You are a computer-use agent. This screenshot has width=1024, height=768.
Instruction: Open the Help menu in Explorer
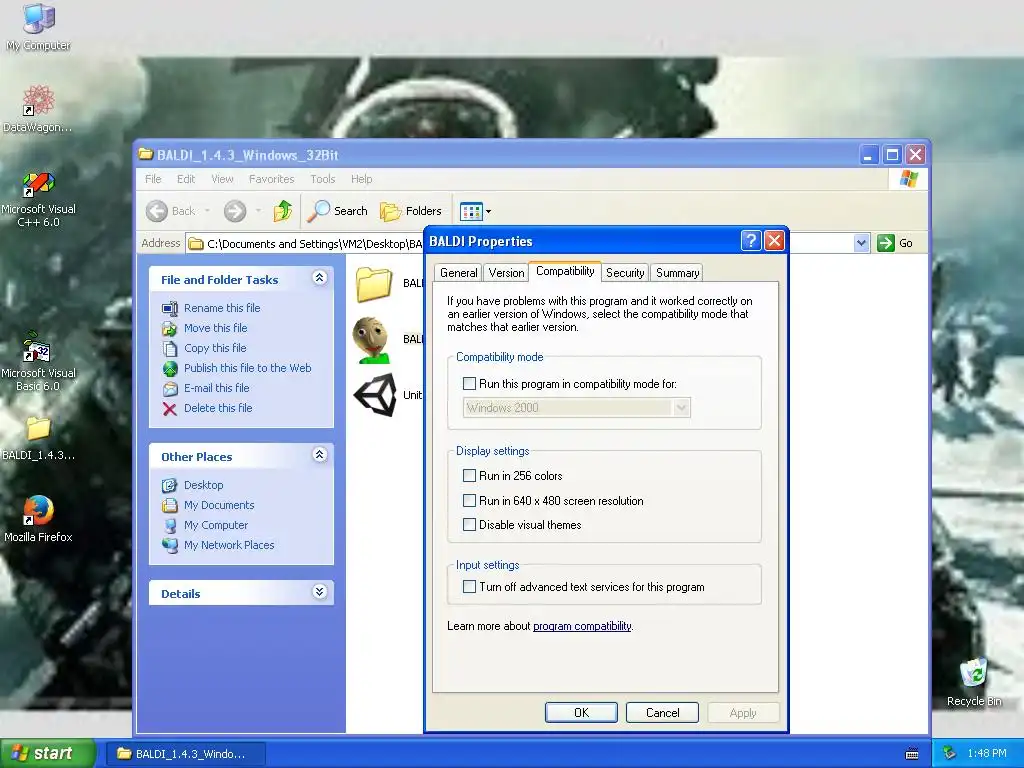click(361, 179)
